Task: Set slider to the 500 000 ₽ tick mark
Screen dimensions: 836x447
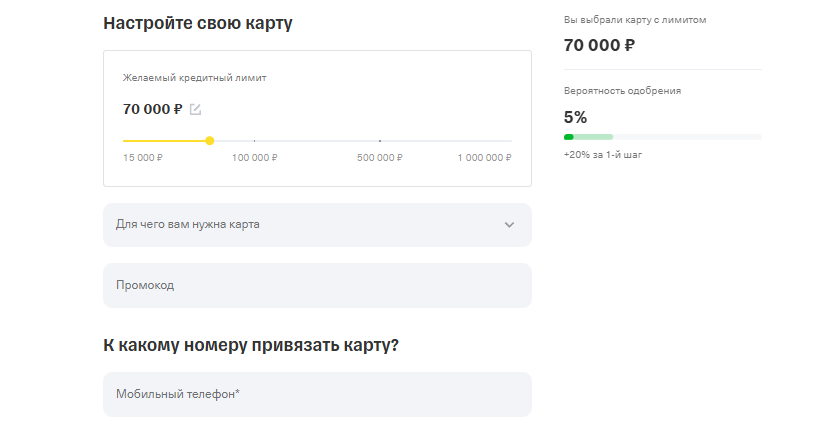Action: point(379,141)
